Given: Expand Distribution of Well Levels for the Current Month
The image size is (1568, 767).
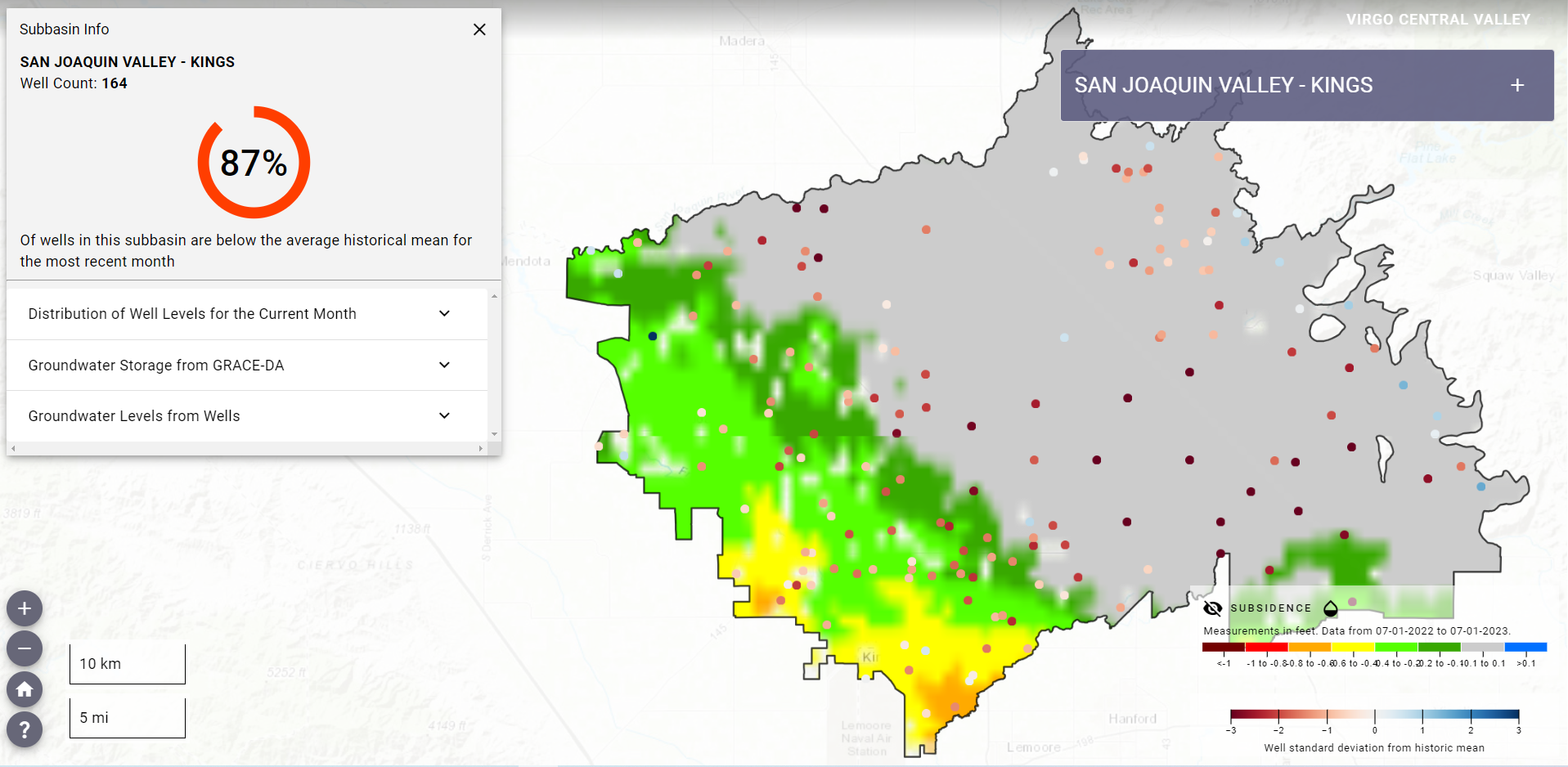Looking at the screenshot, I should (247, 314).
